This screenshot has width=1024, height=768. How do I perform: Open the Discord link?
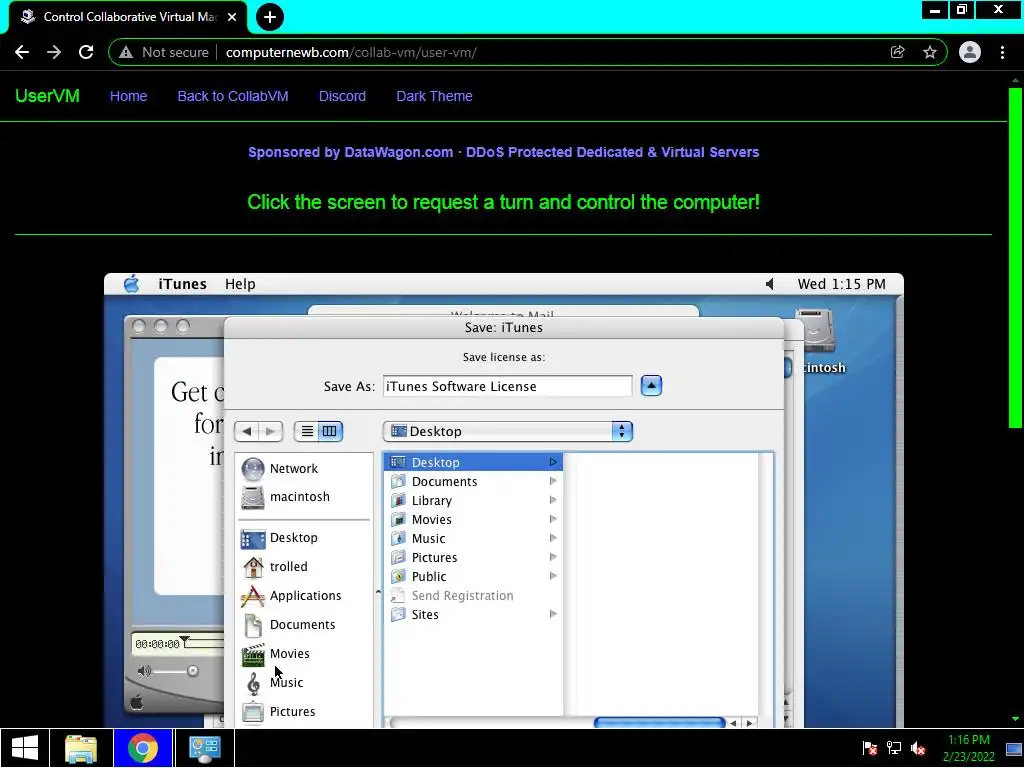[342, 96]
